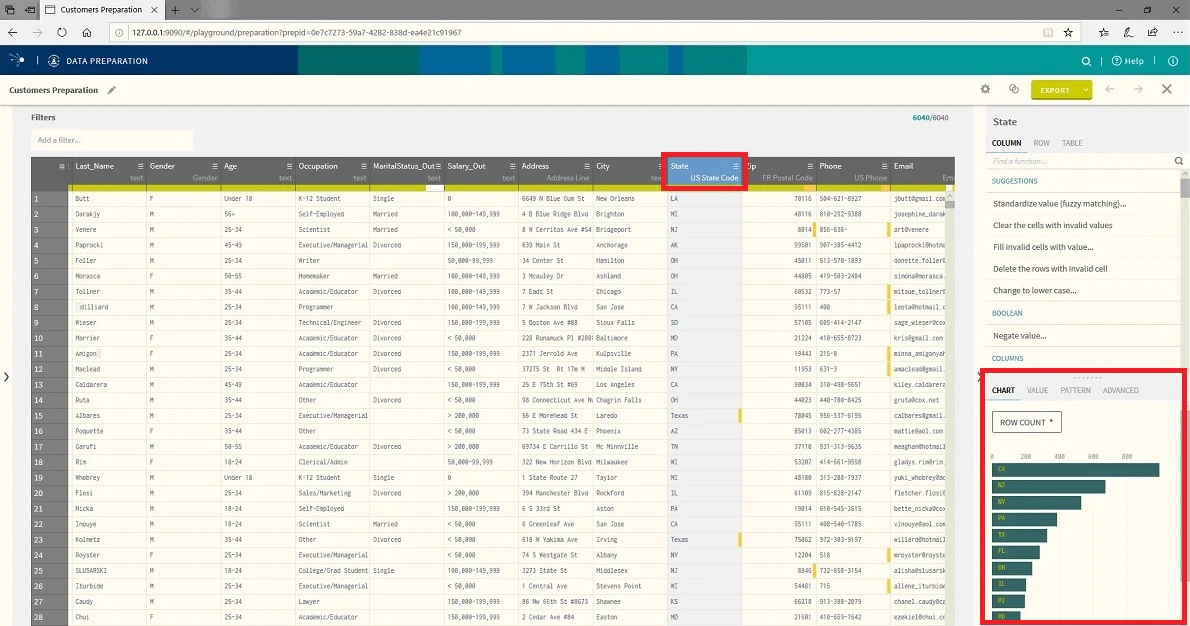Open the State column menu
Image resolution: width=1190 pixels, height=626 pixels.
coord(735,166)
